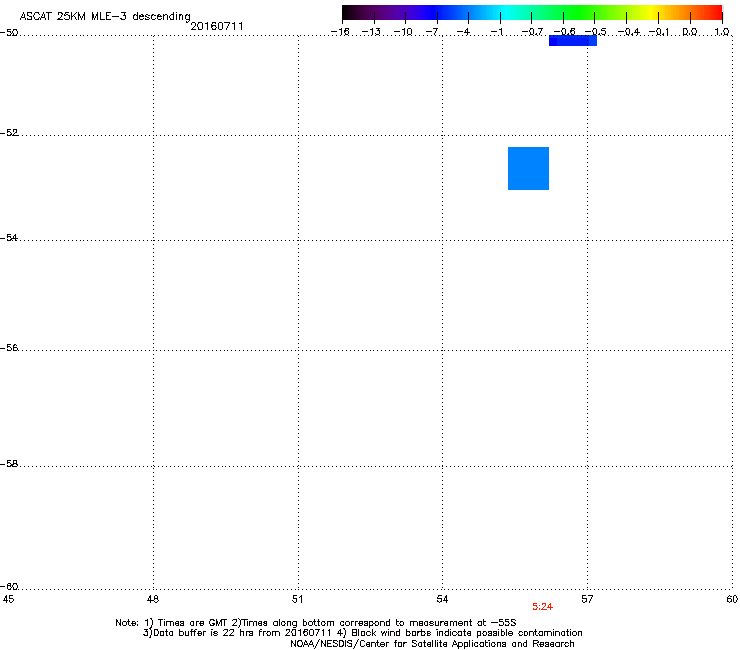Click the 51 longitude axis label

click(x=297, y=599)
